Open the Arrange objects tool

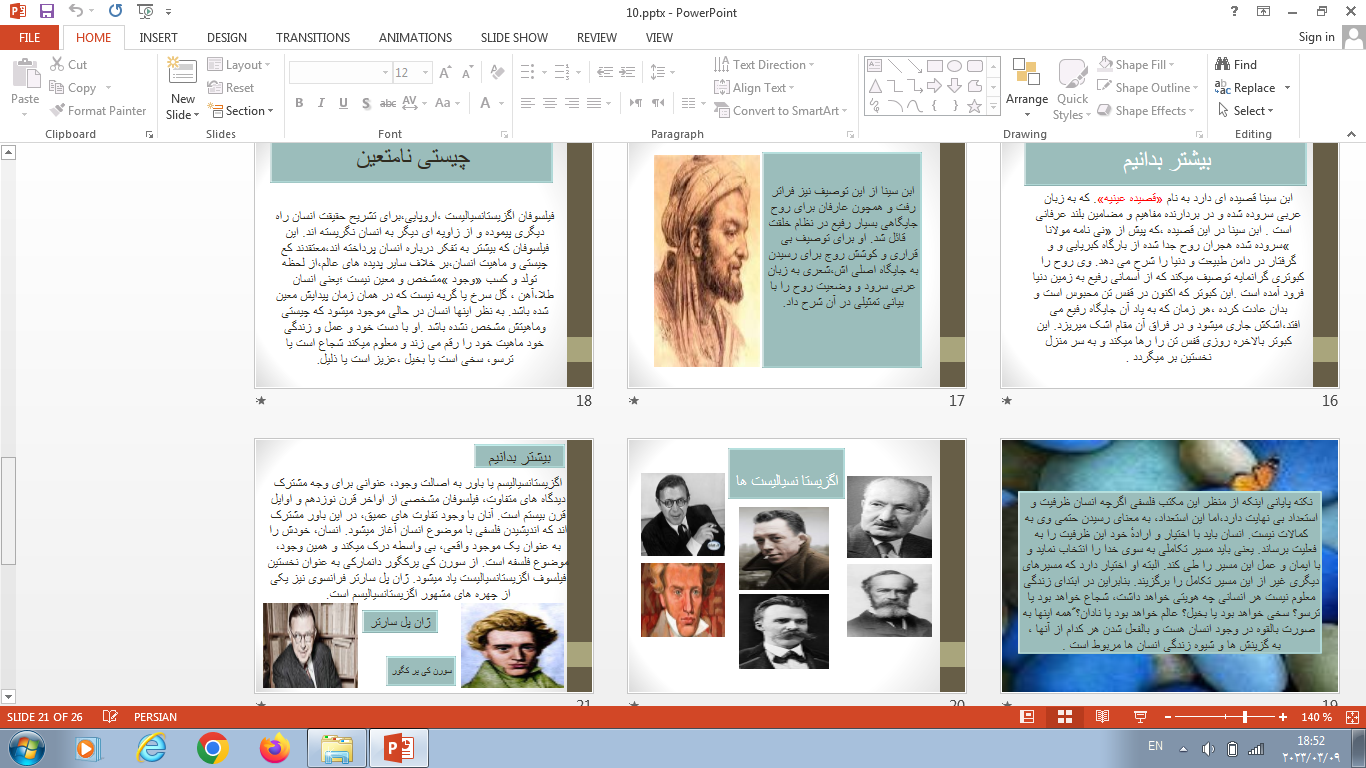point(1027,85)
